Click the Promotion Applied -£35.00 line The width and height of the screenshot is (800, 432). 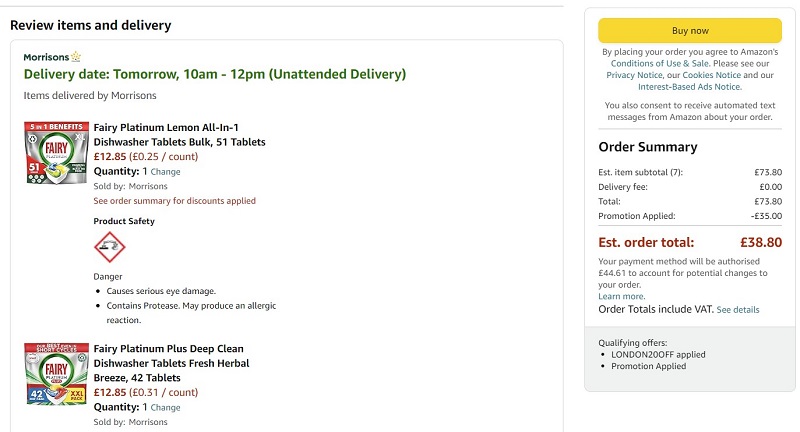pos(690,216)
